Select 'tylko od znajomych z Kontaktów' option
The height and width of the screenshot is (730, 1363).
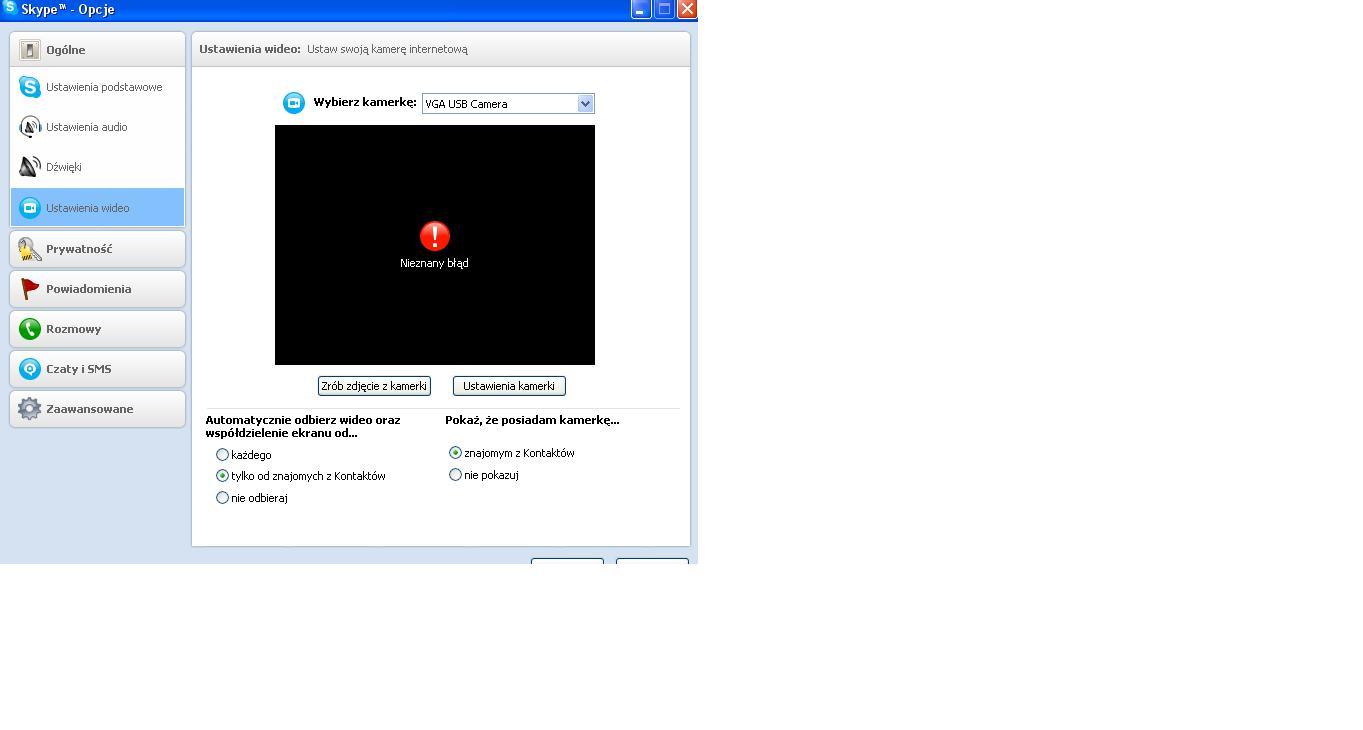pyautogui.click(x=223, y=476)
